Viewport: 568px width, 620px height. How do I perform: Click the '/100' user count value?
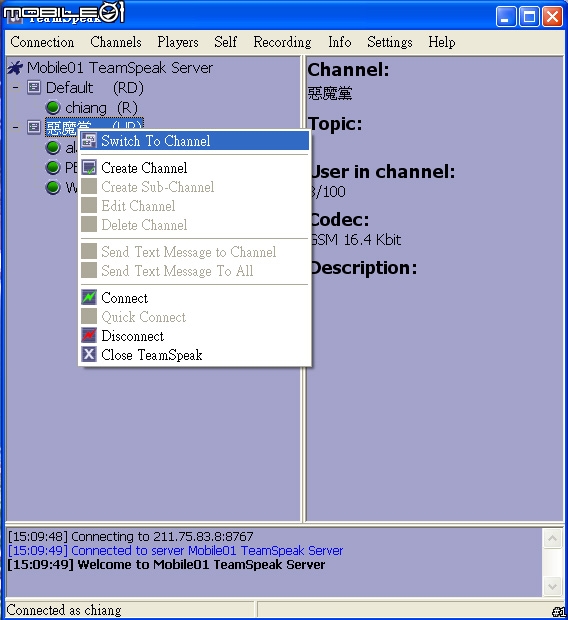pyautogui.click(x=328, y=192)
